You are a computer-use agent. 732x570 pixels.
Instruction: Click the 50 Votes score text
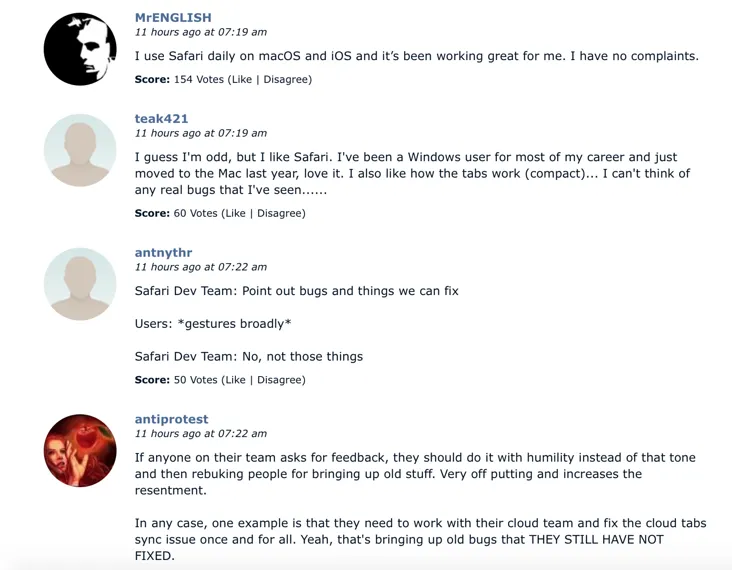[195, 380]
